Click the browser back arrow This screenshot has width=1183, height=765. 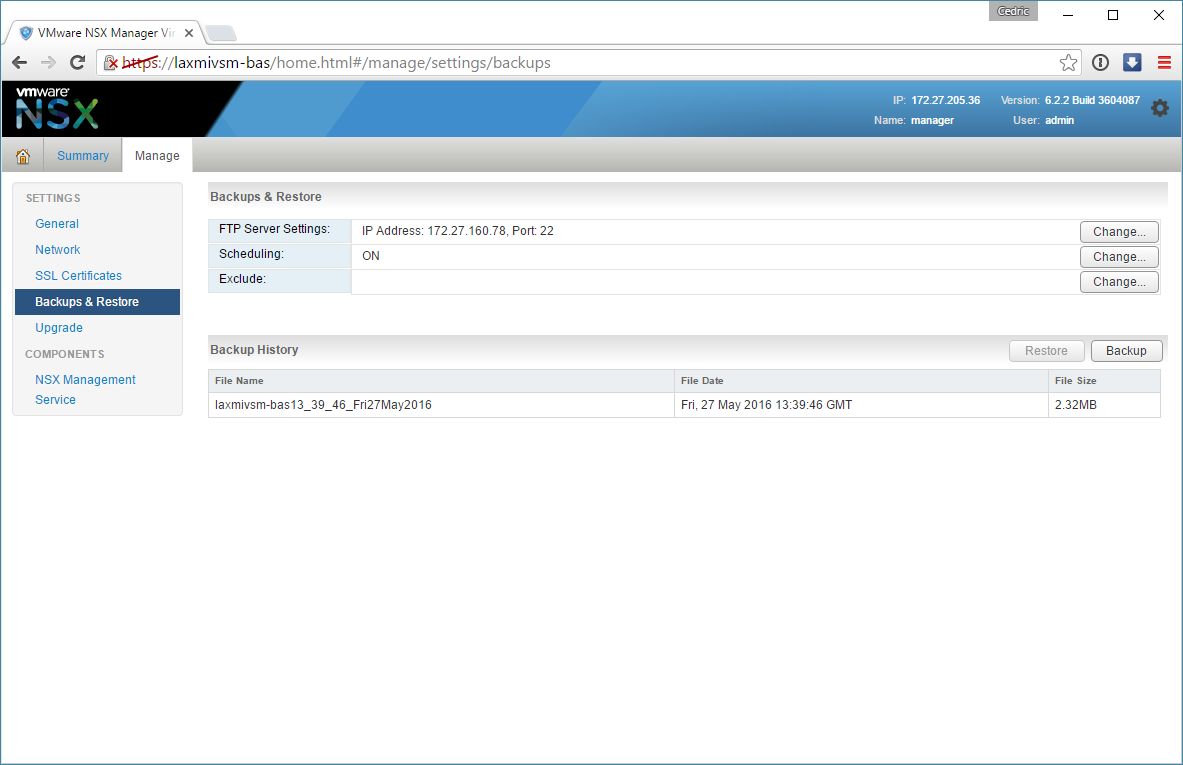click(20, 63)
